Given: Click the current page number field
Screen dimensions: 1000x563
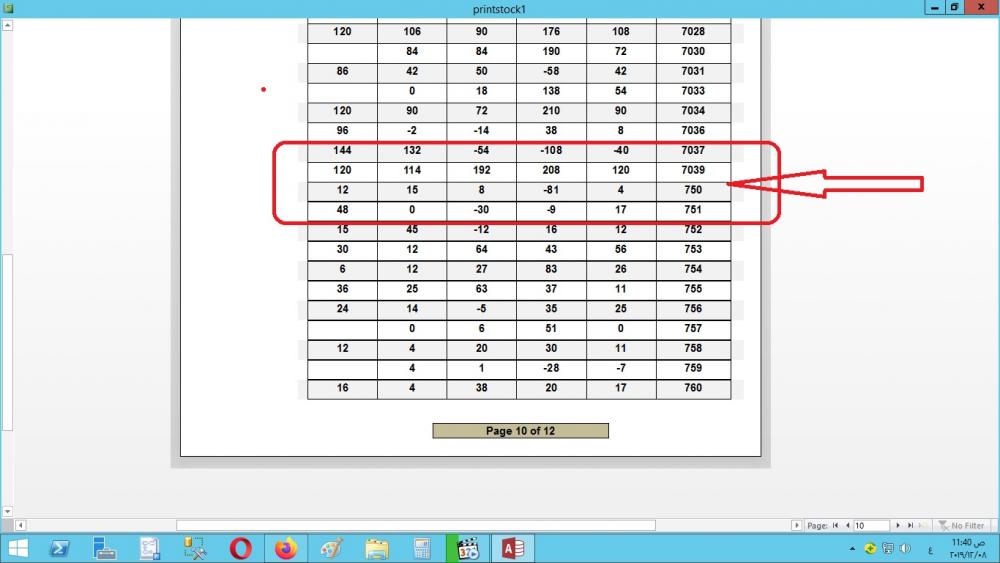Looking at the screenshot, I should point(871,525).
